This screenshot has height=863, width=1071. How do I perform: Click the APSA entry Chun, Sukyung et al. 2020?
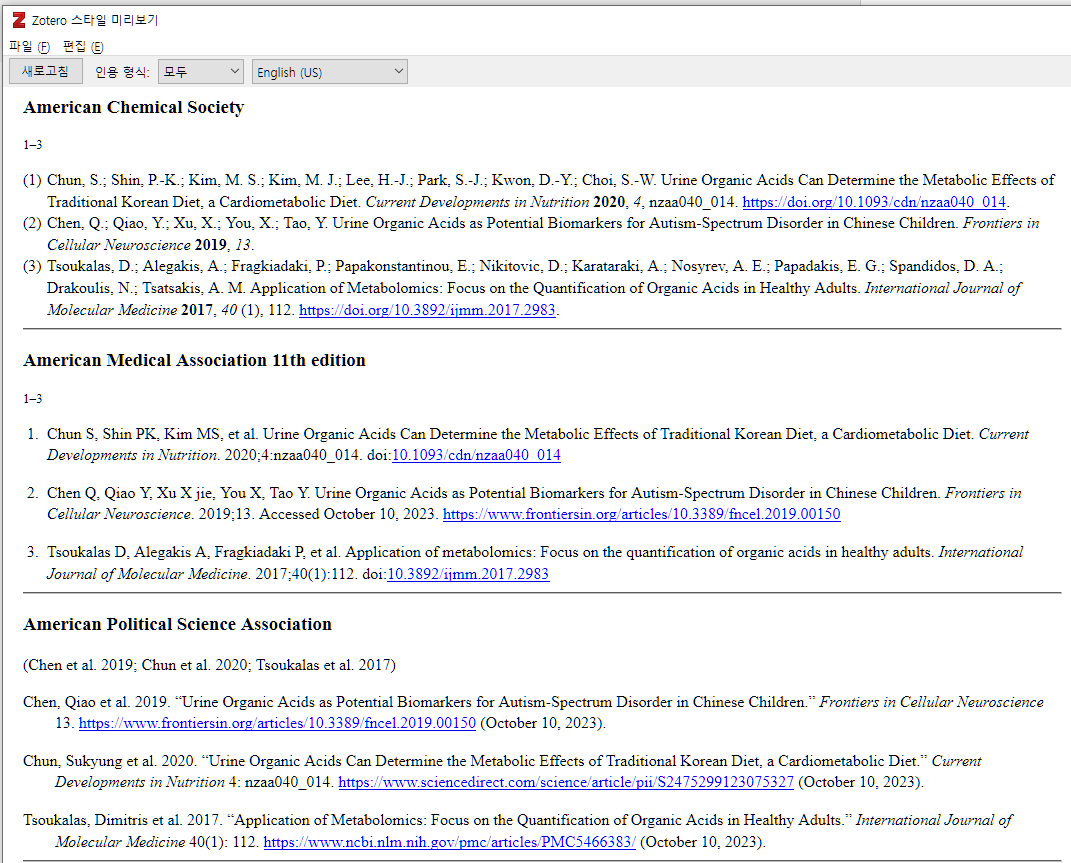[502, 771]
